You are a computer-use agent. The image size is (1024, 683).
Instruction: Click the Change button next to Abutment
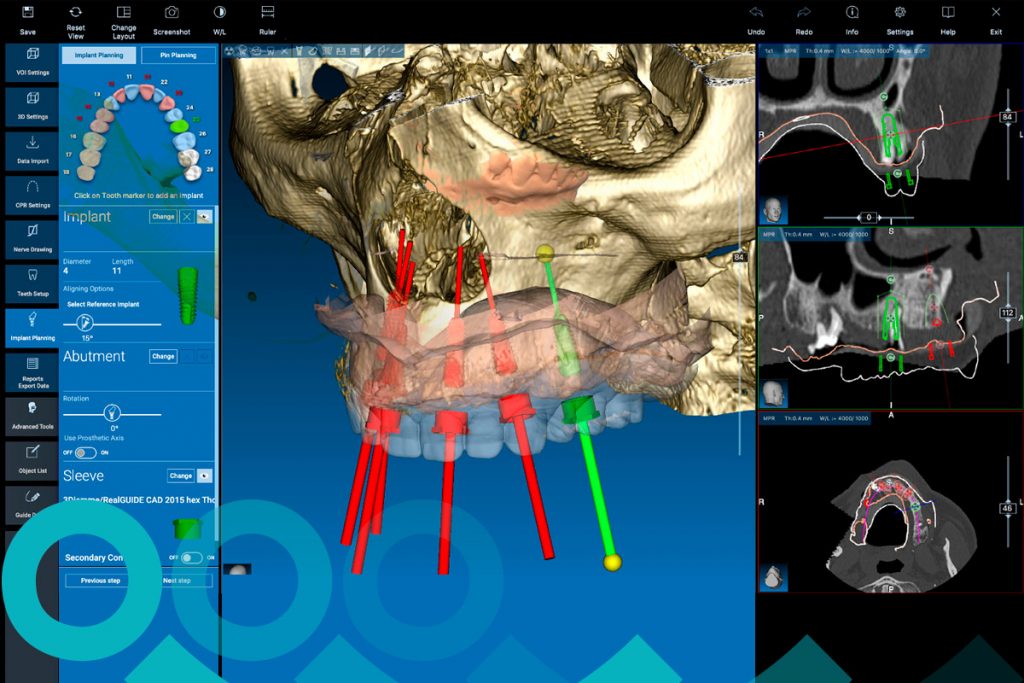click(163, 357)
